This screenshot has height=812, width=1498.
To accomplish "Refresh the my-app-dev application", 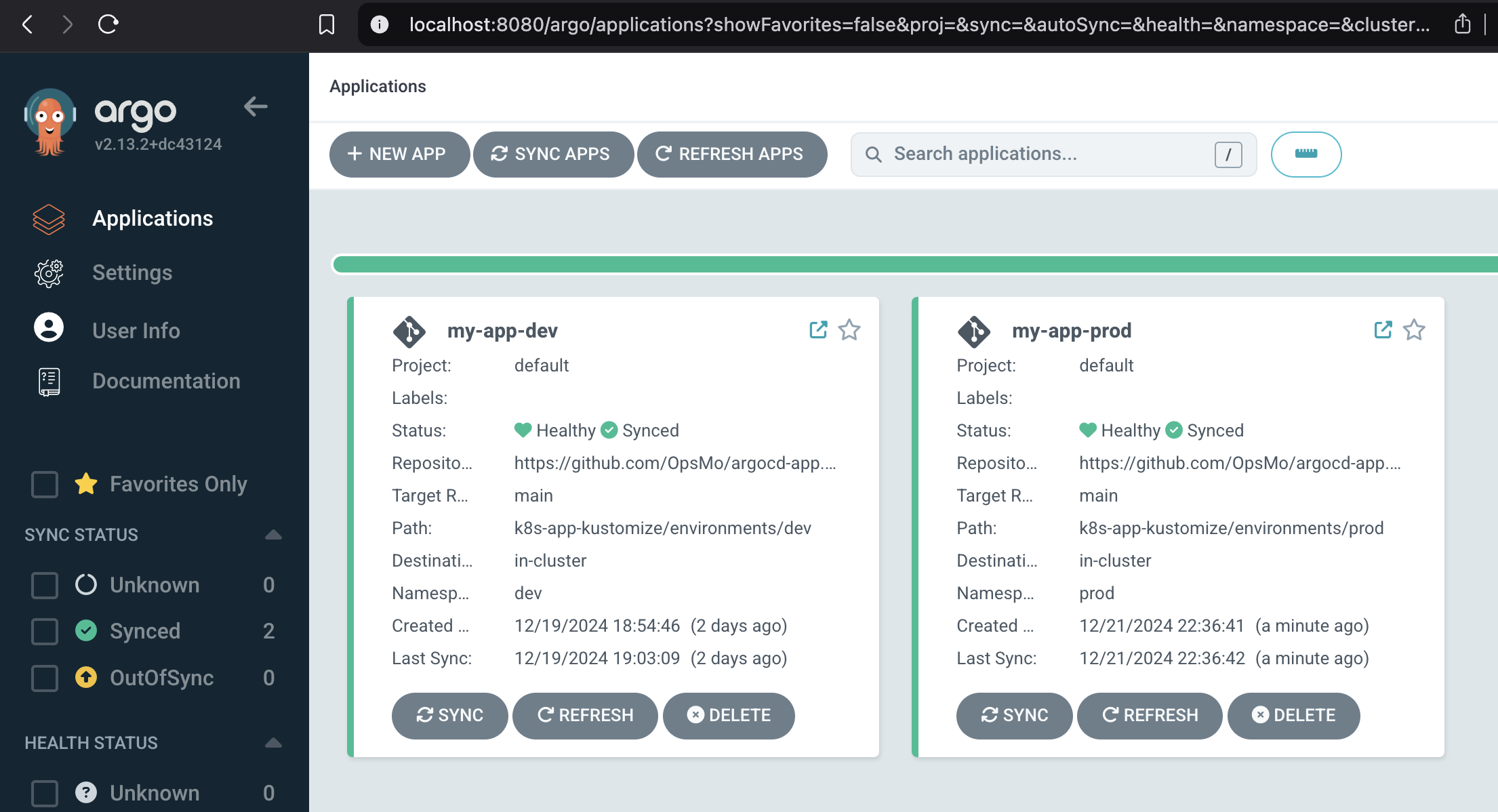I will 585,716.
